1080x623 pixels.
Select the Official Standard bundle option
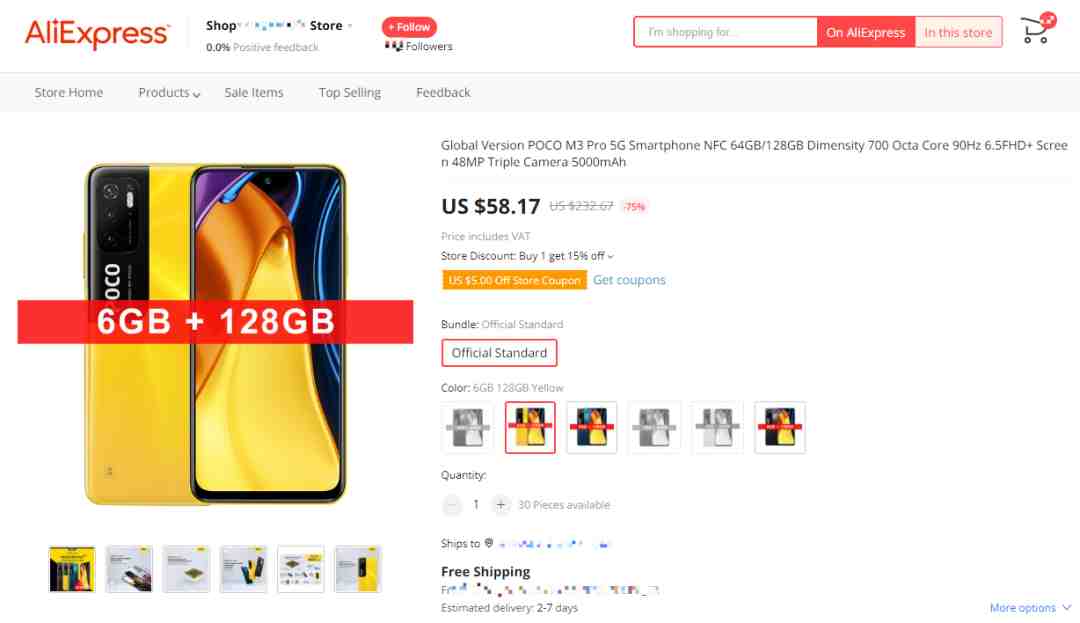click(x=499, y=352)
